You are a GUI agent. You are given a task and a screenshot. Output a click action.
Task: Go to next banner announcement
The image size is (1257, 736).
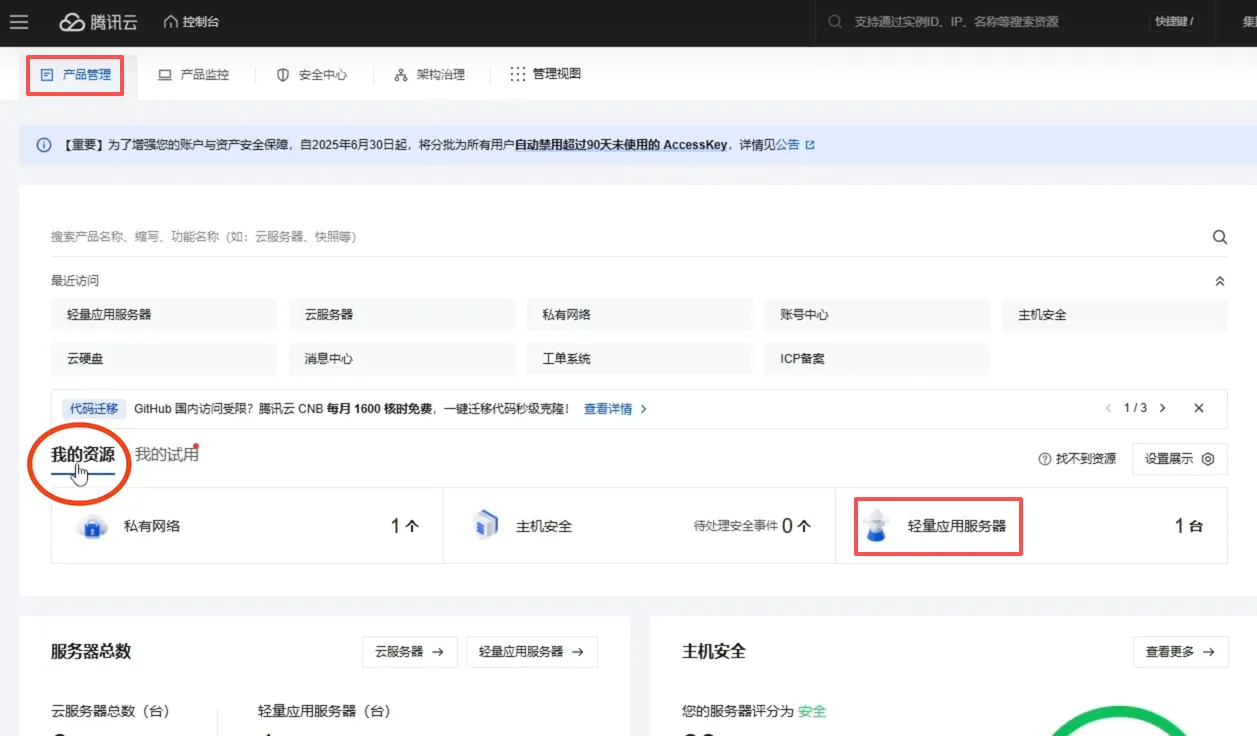[x=1162, y=408]
